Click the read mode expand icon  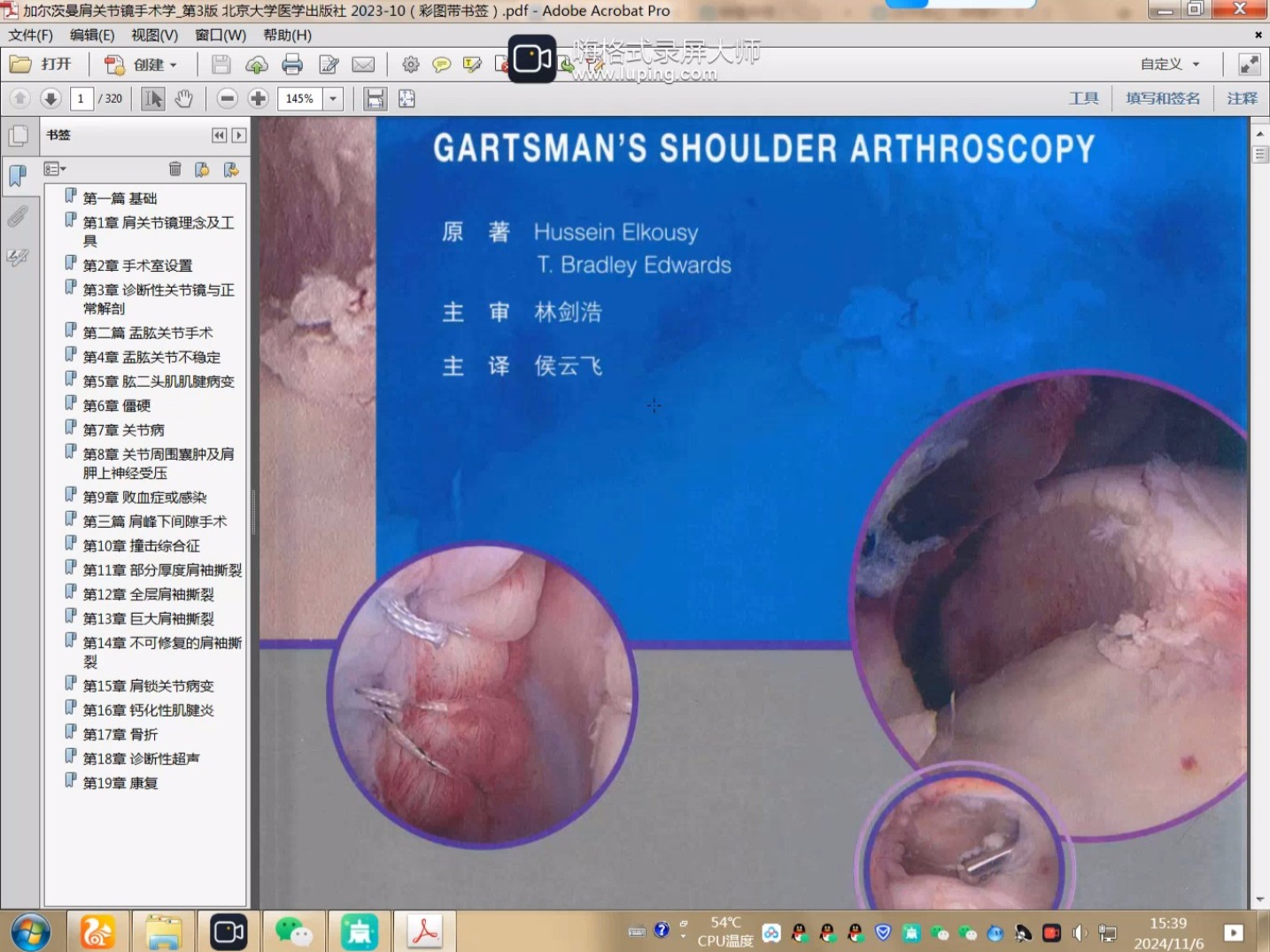[1249, 65]
